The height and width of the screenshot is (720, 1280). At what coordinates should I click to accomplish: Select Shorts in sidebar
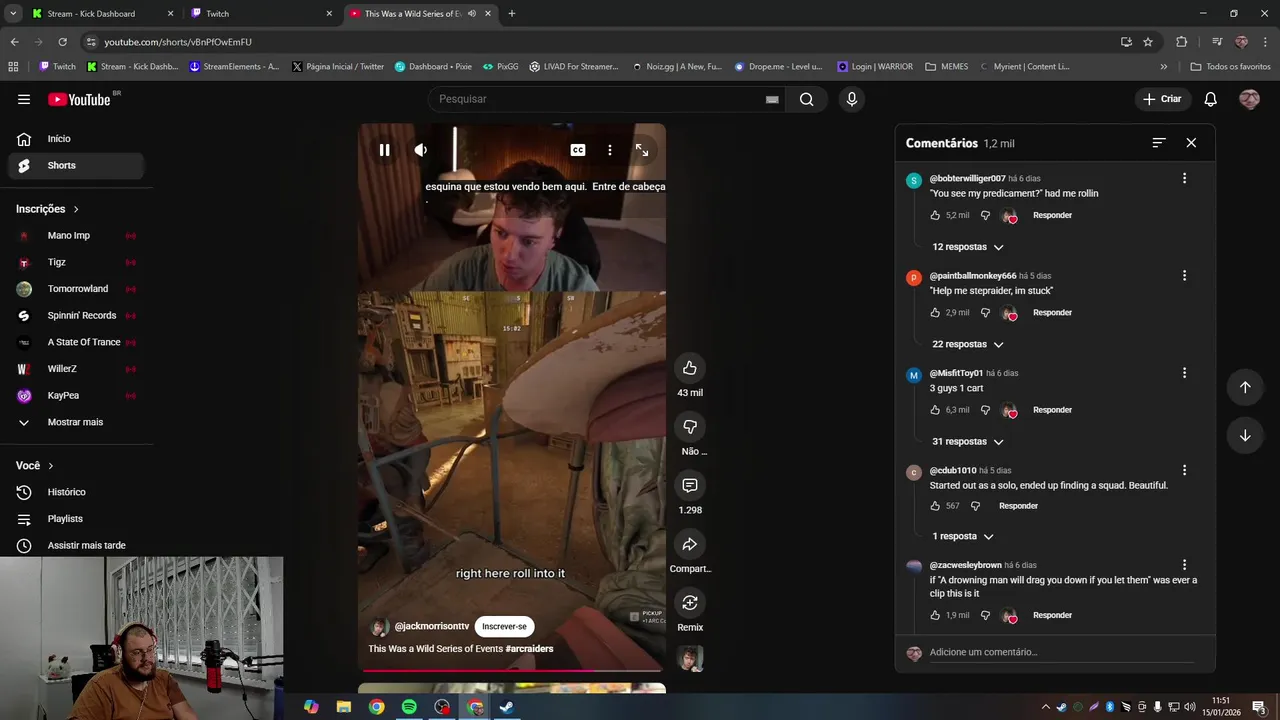click(76, 165)
